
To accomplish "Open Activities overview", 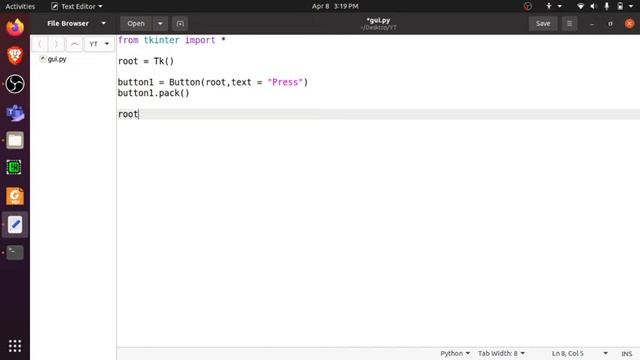I will tap(20, 6).
